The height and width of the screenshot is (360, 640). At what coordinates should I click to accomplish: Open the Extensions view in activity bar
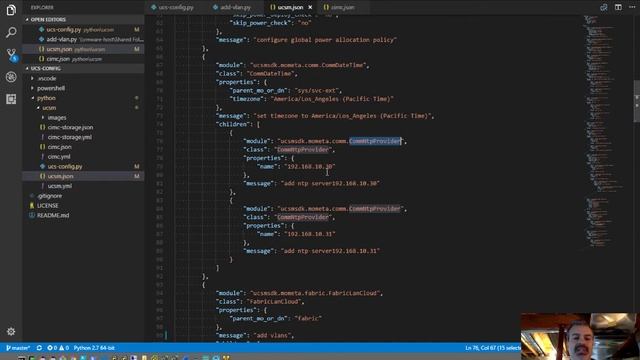click(x=11, y=99)
